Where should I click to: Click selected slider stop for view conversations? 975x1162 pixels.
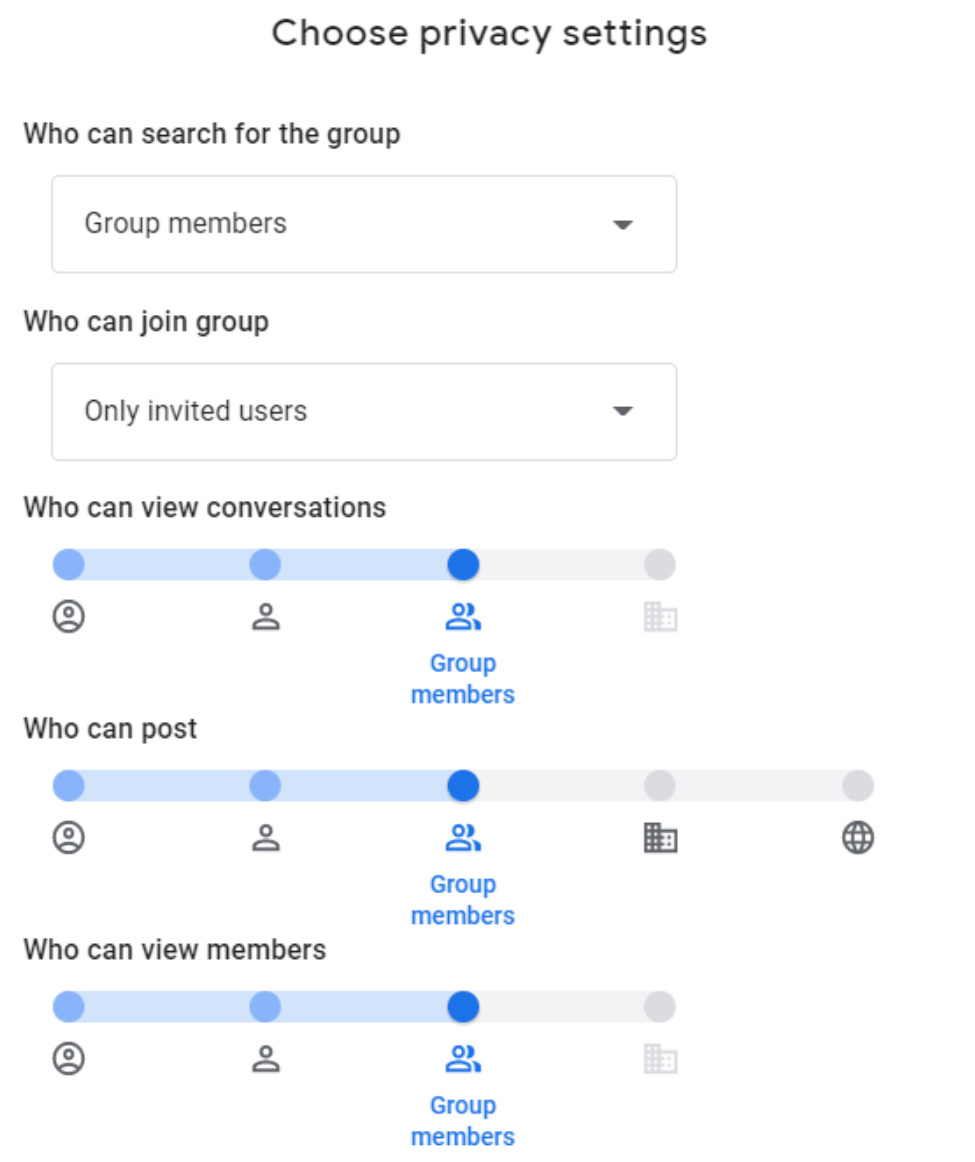click(x=463, y=565)
